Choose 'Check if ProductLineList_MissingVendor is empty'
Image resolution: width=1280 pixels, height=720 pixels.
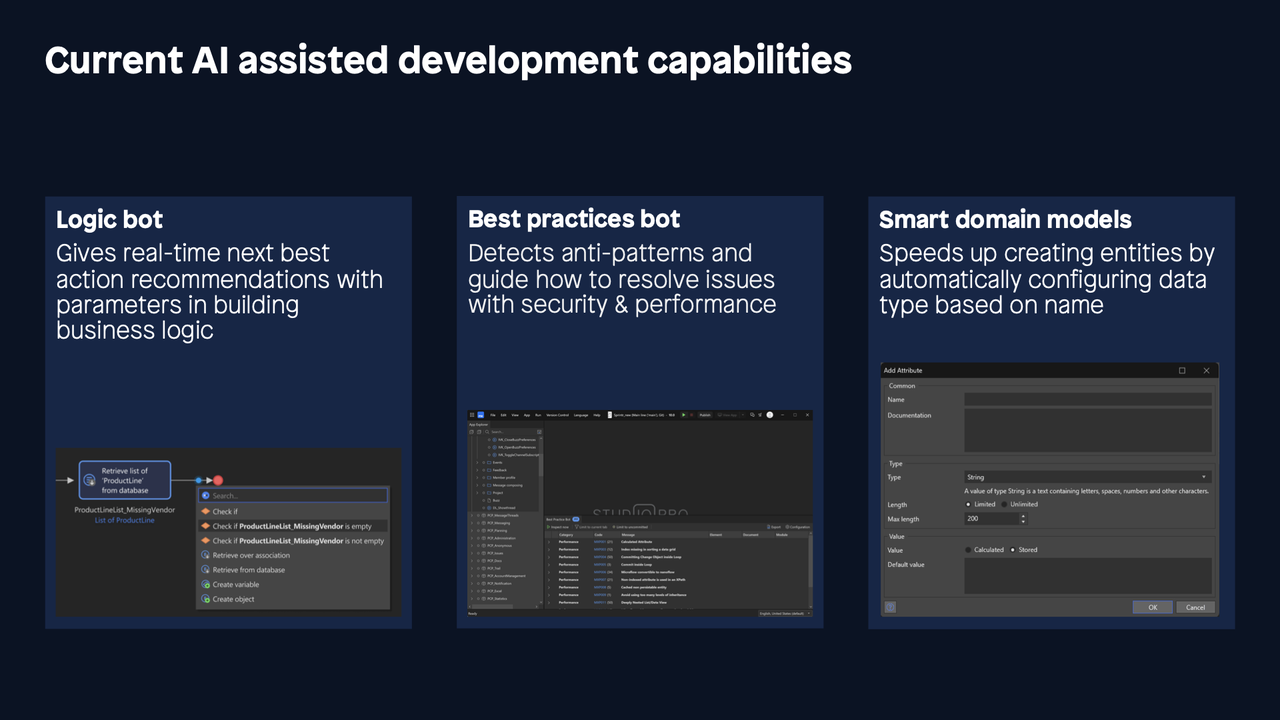292,526
